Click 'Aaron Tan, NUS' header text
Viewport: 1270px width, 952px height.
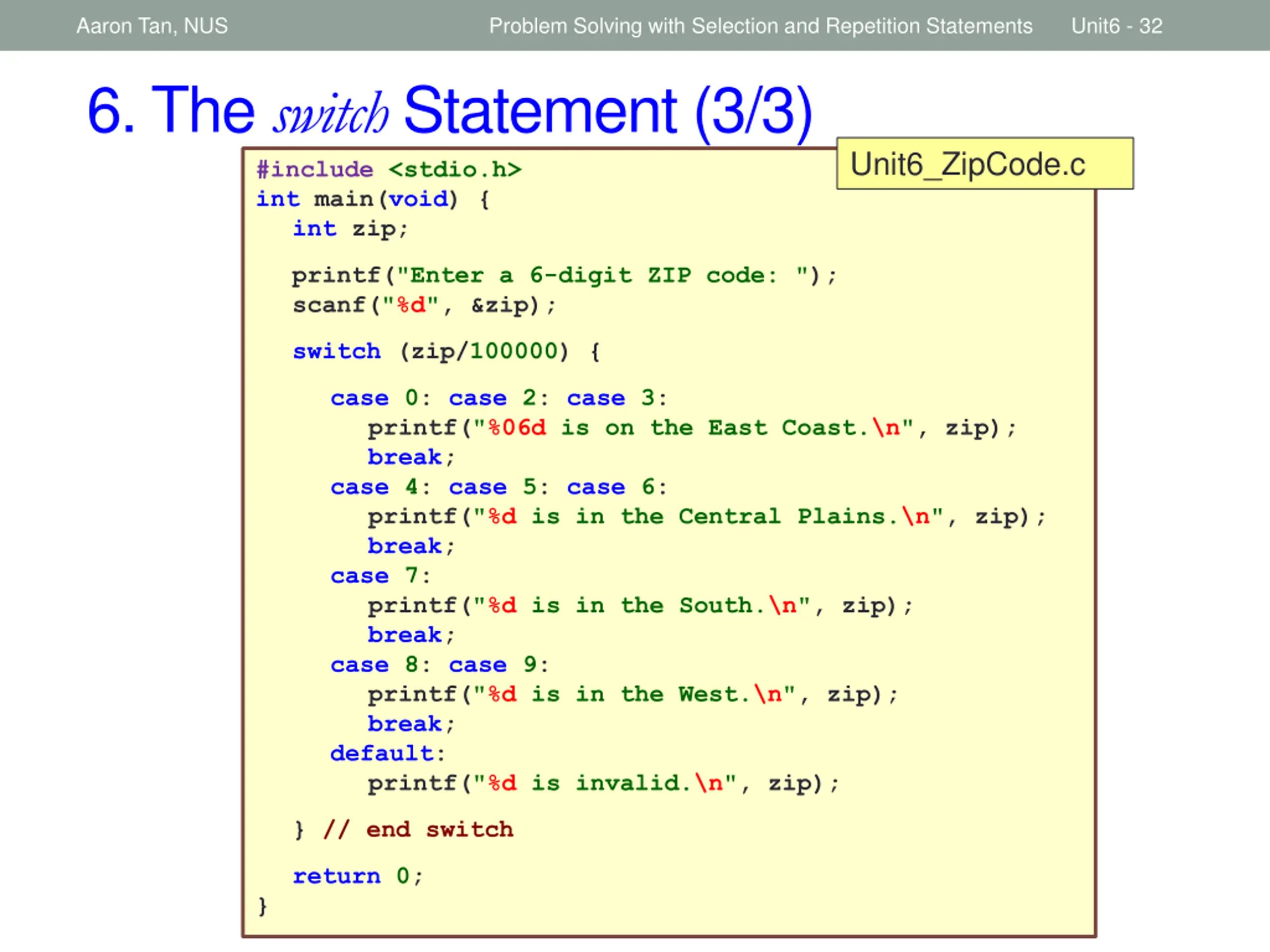tap(152, 26)
